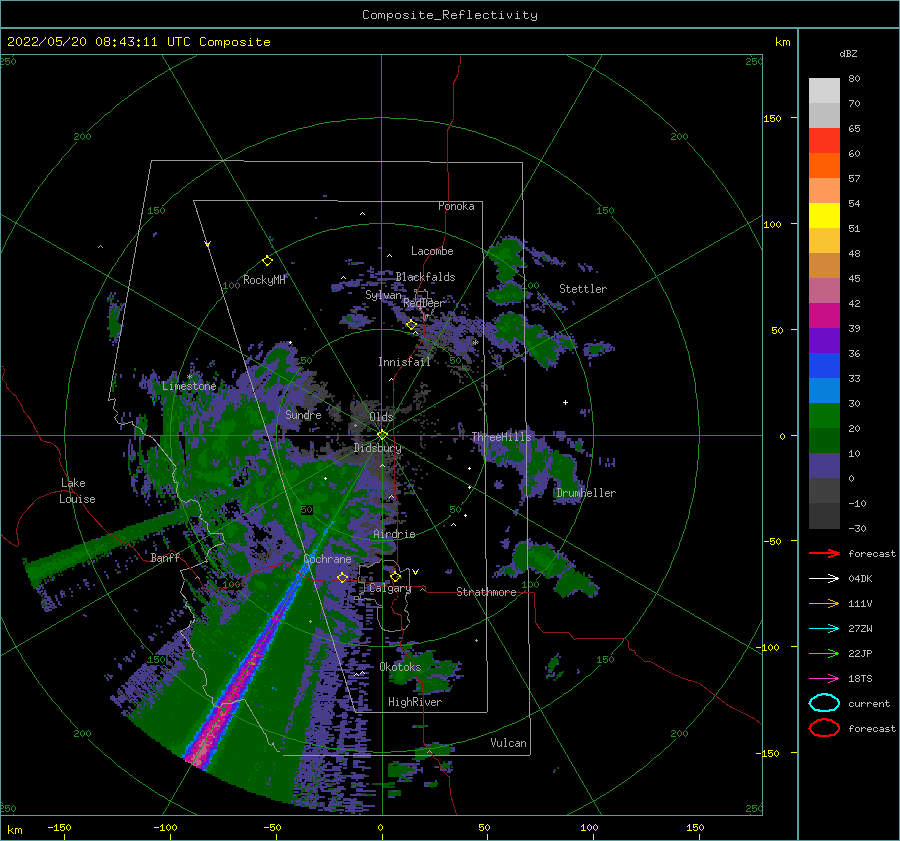Image resolution: width=900 pixels, height=841 pixels.
Task: Click the yellow diamond marker below RedDeer
Action: pos(411,325)
